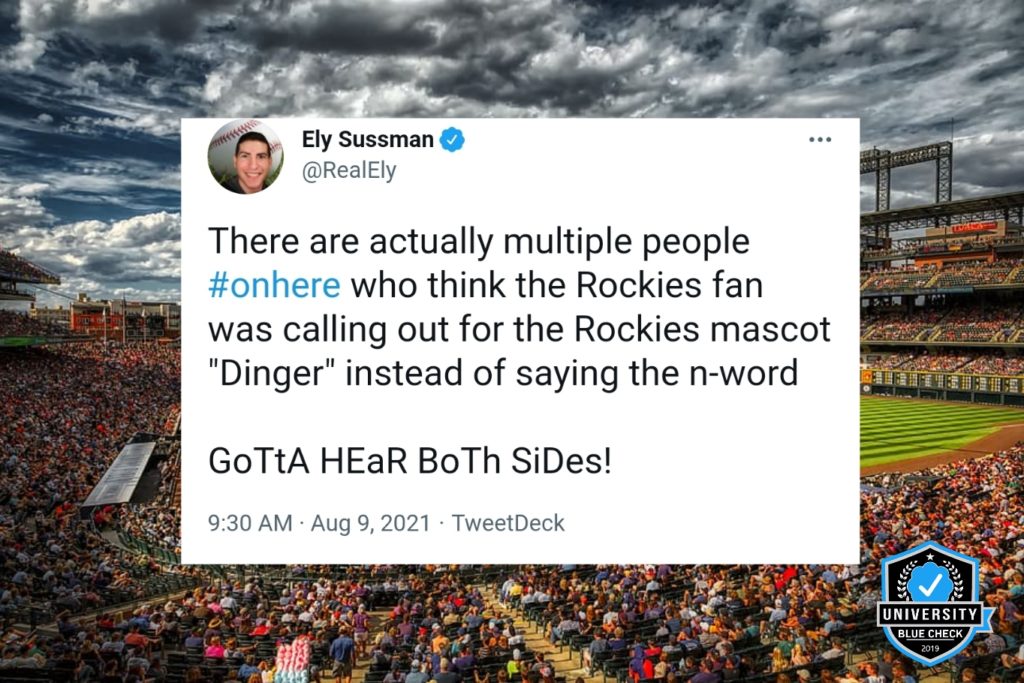Click the blue verified badge beside Ely Sussman

coord(452,140)
